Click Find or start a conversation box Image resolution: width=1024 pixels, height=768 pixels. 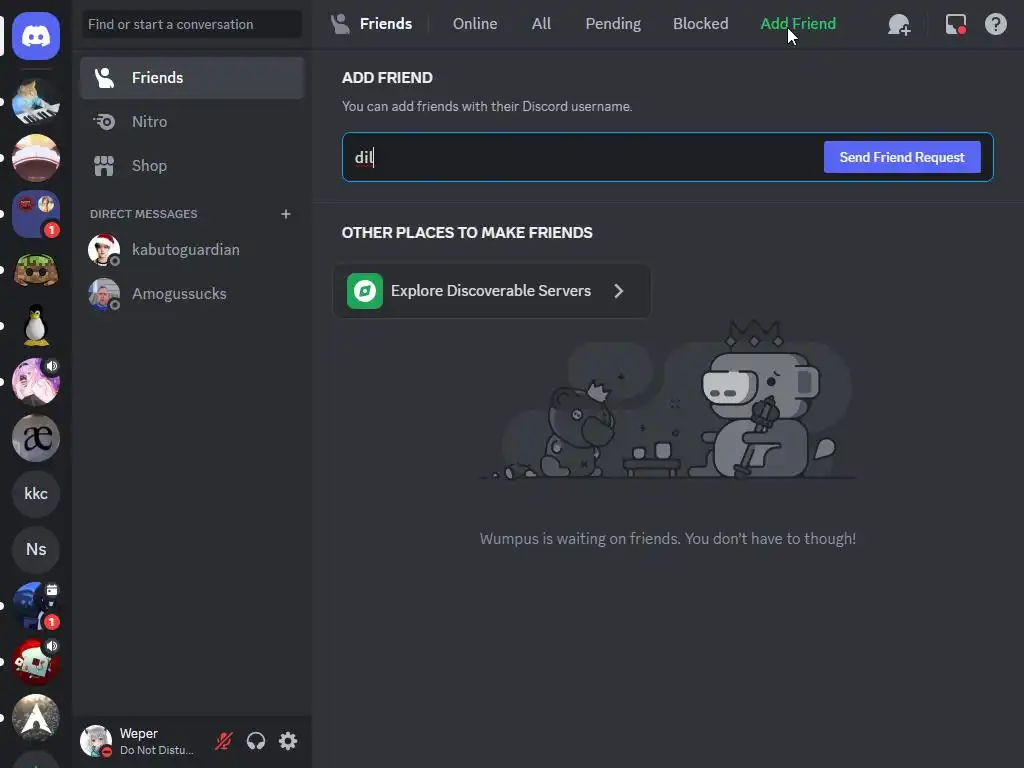tap(192, 24)
